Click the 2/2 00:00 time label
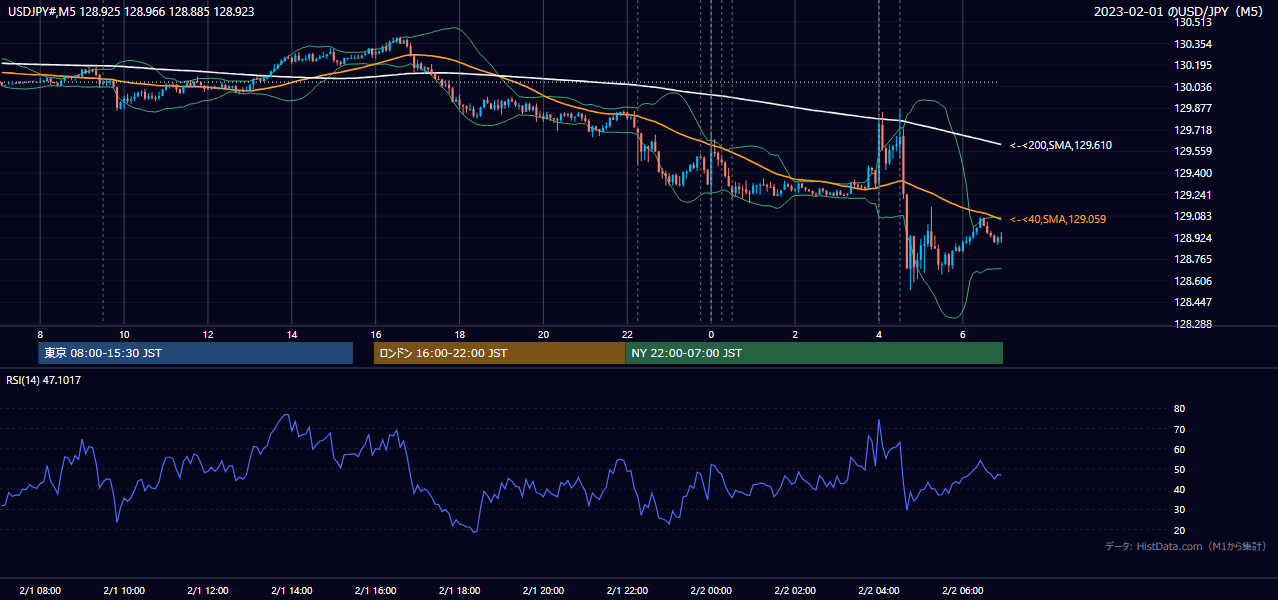 click(712, 590)
